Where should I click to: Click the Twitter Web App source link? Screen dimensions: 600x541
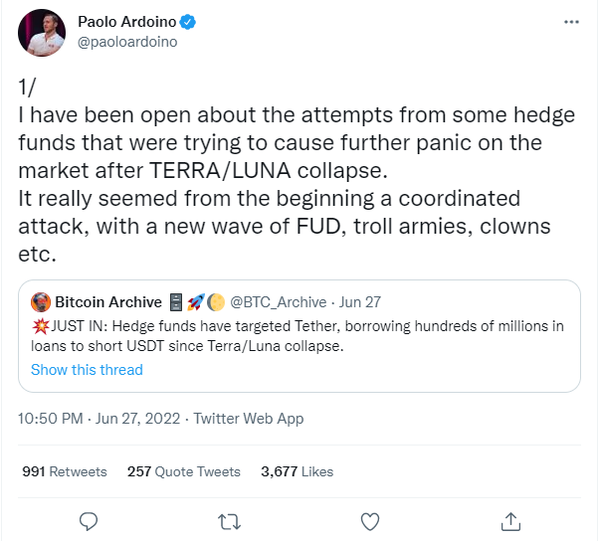[x=248, y=418]
